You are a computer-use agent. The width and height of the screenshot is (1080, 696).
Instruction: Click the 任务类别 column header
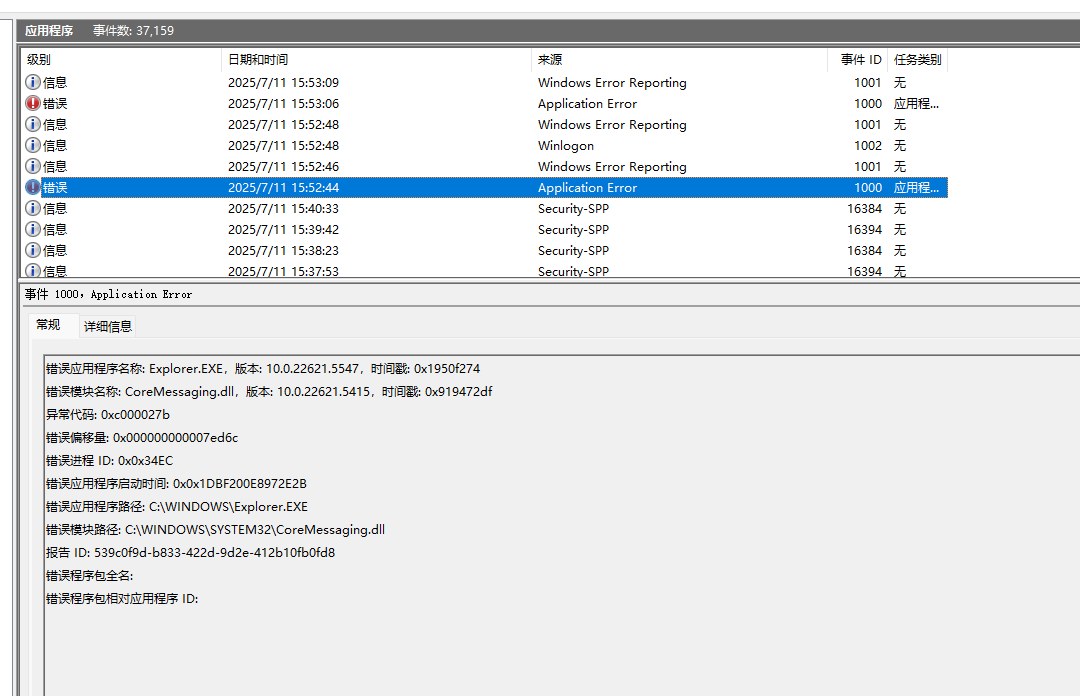pos(917,59)
